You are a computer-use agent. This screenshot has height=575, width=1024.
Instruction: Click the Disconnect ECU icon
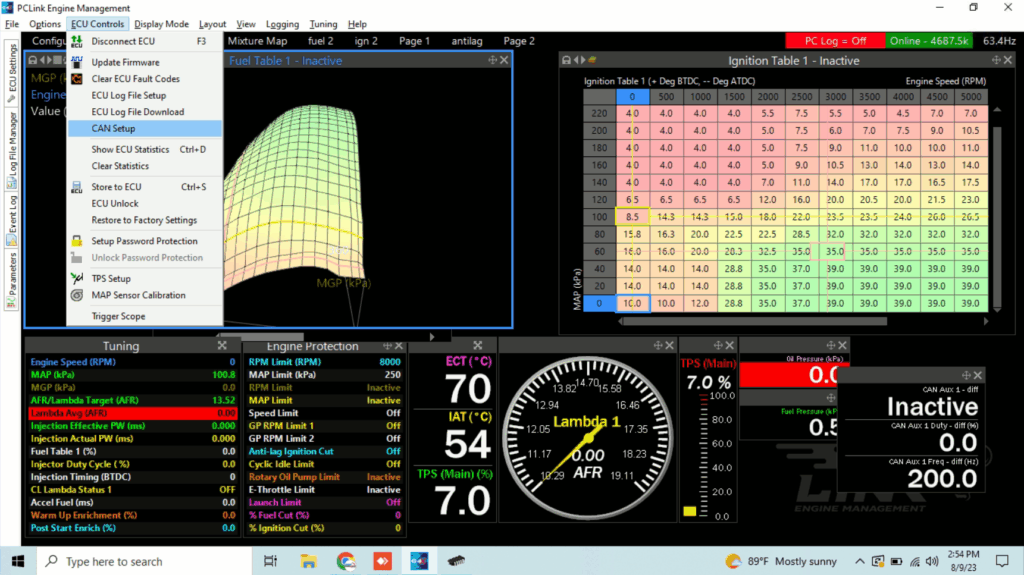[77, 42]
